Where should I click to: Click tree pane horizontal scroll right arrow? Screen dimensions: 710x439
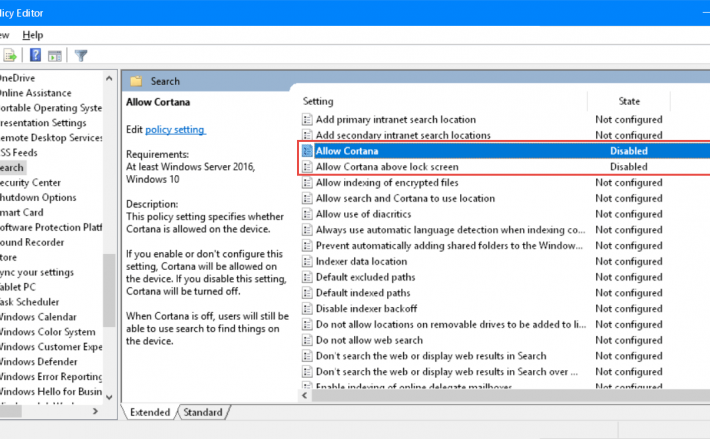pyautogui.click(x=95, y=411)
